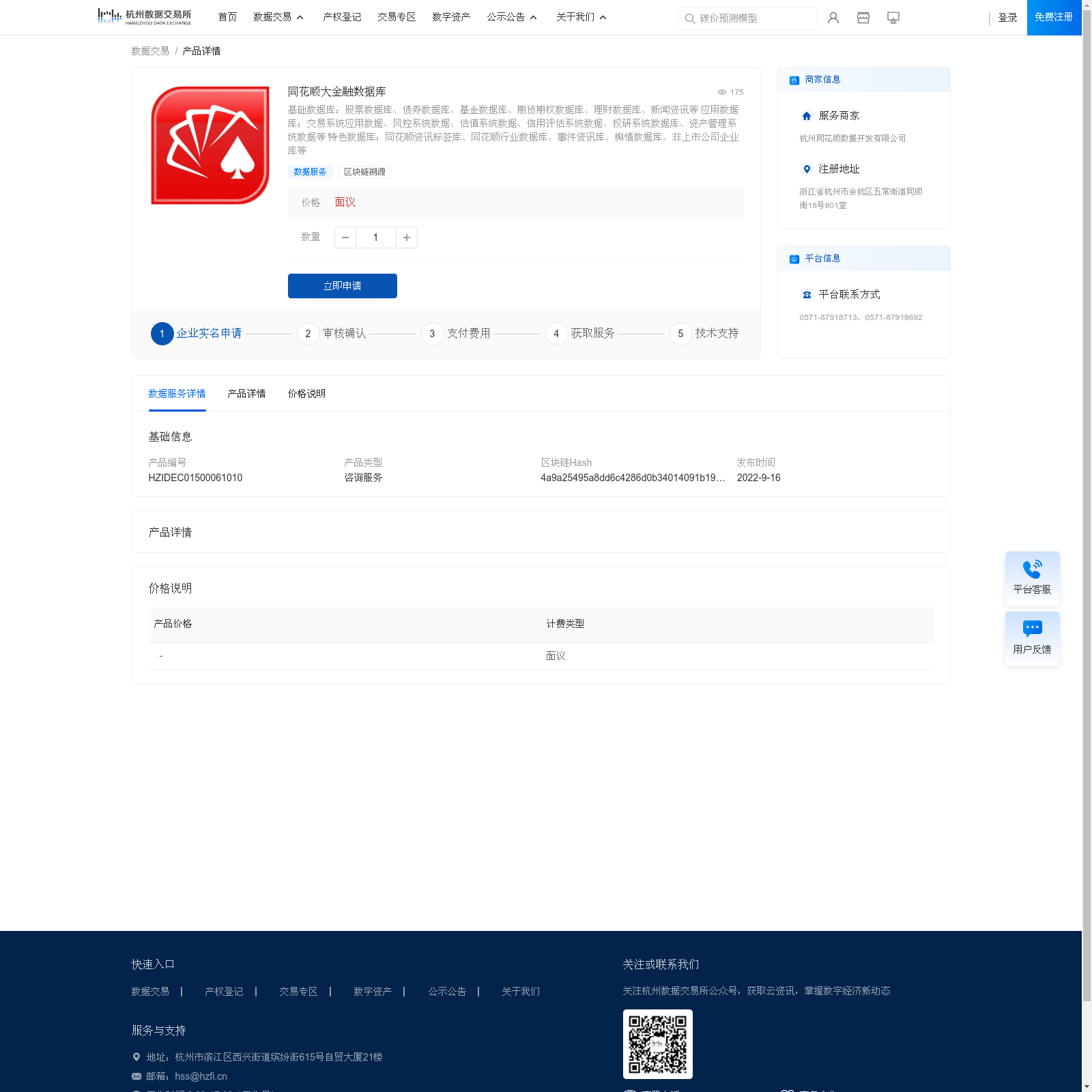Click the Hangzhou Data Exchange logo

point(145,17)
